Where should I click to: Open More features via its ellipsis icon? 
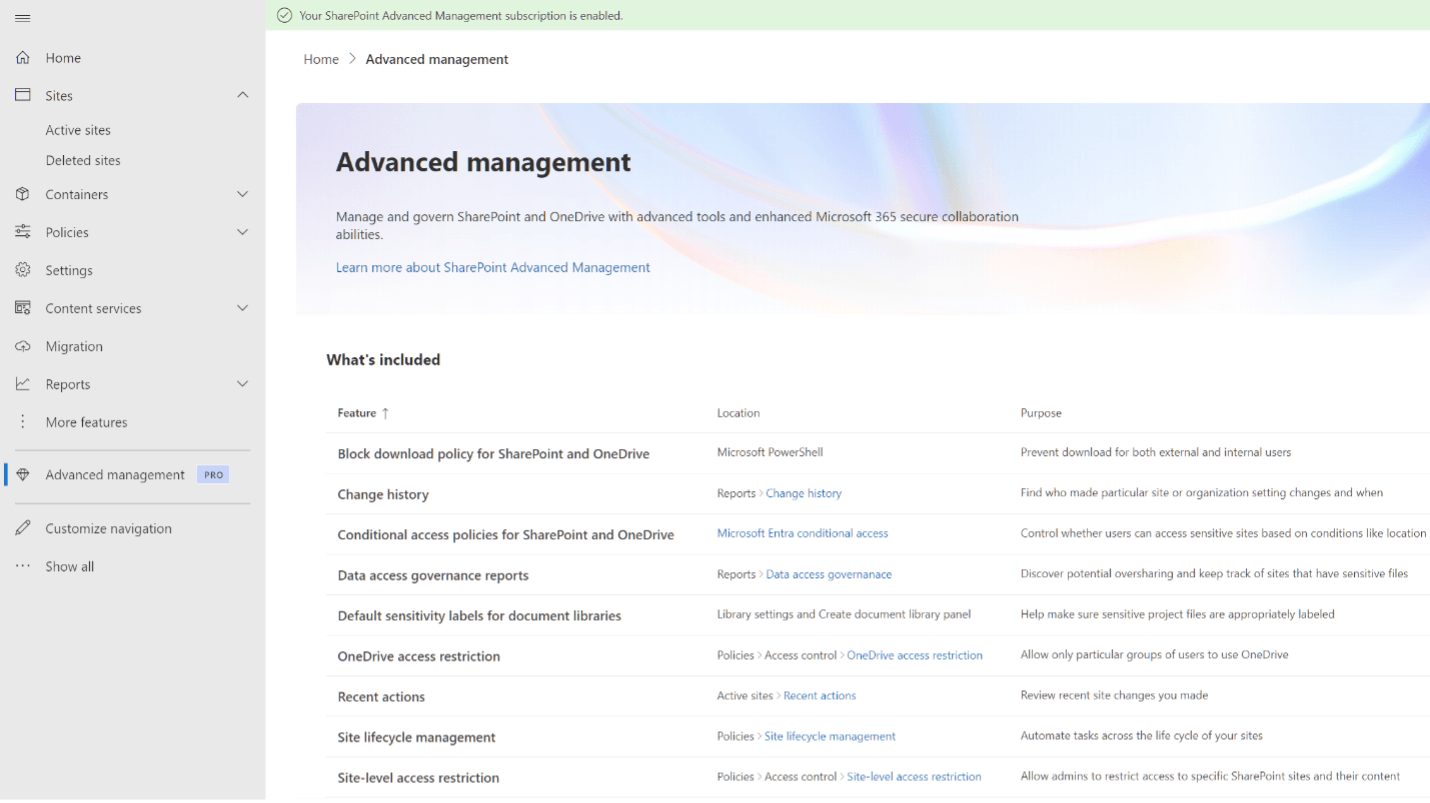pyautogui.click(x=22, y=421)
